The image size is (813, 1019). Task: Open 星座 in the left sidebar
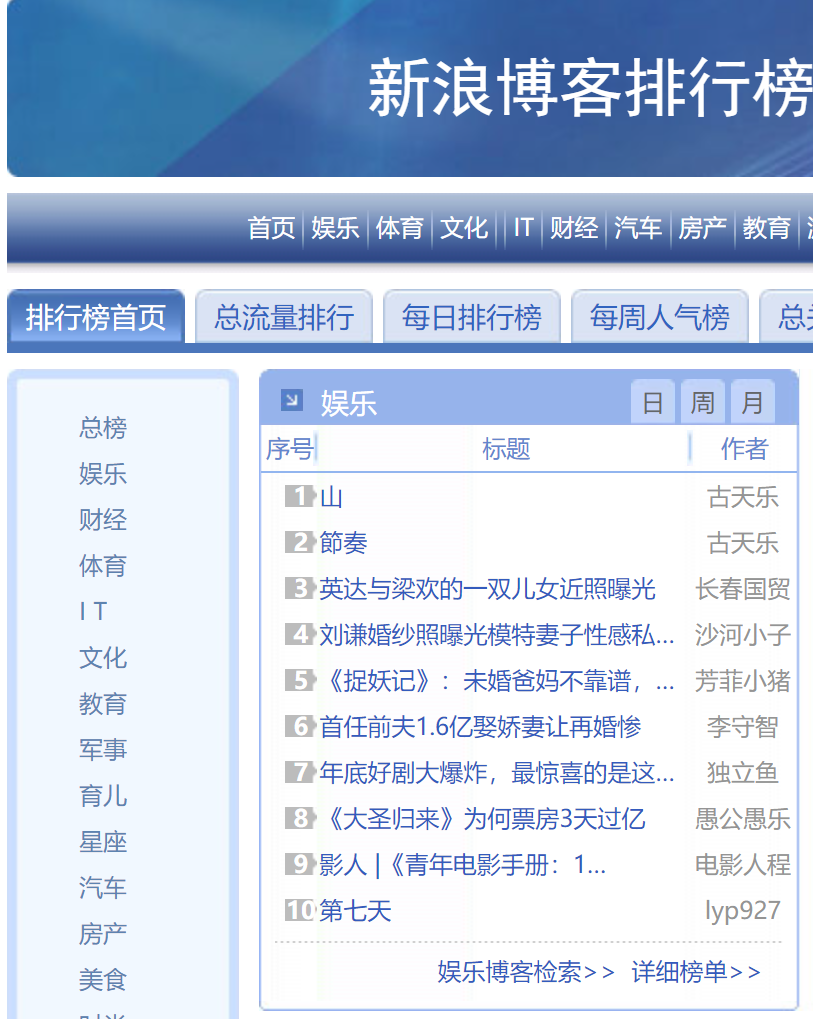point(103,842)
